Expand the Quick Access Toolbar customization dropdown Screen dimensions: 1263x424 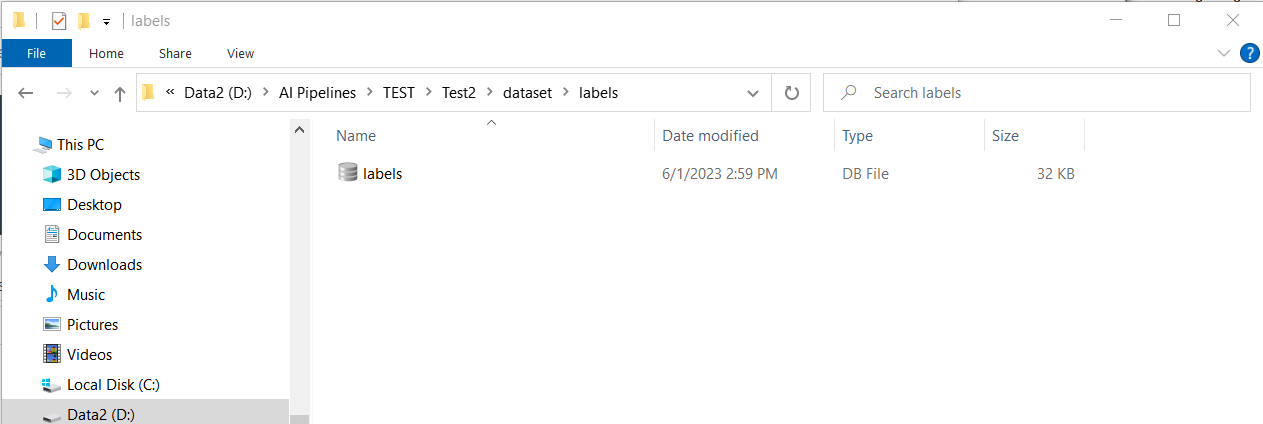click(106, 22)
